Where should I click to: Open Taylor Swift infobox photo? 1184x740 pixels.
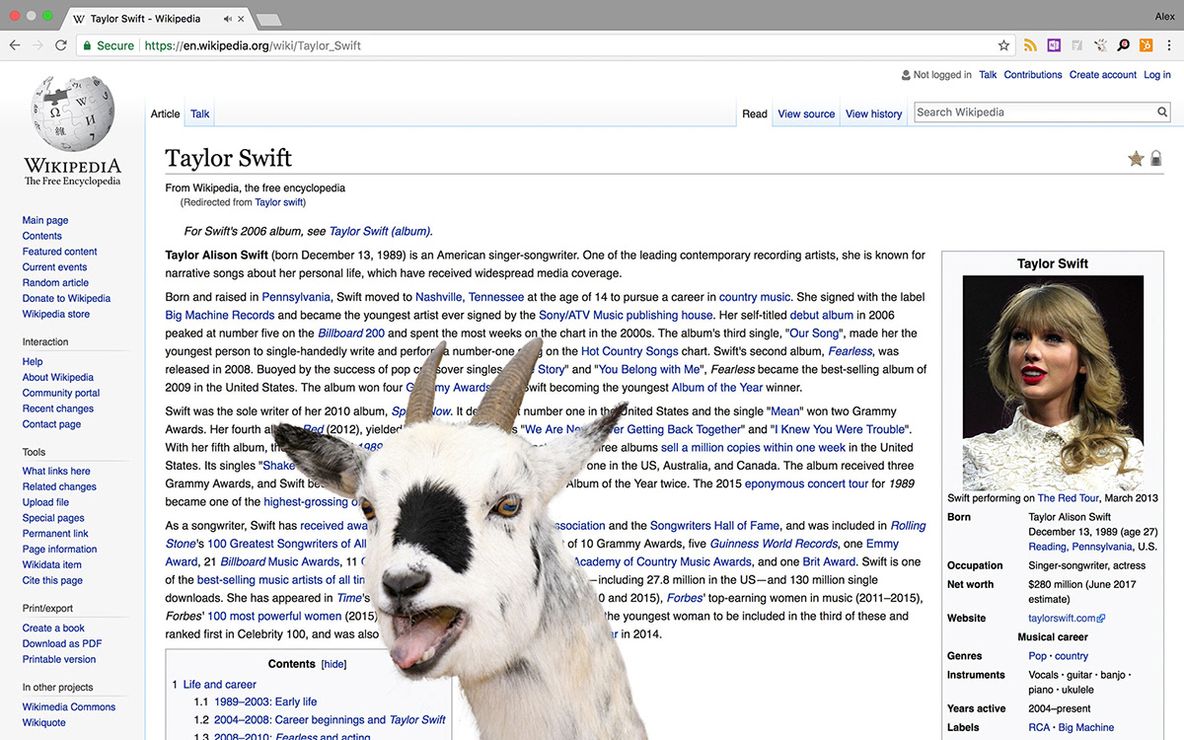click(1052, 383)
